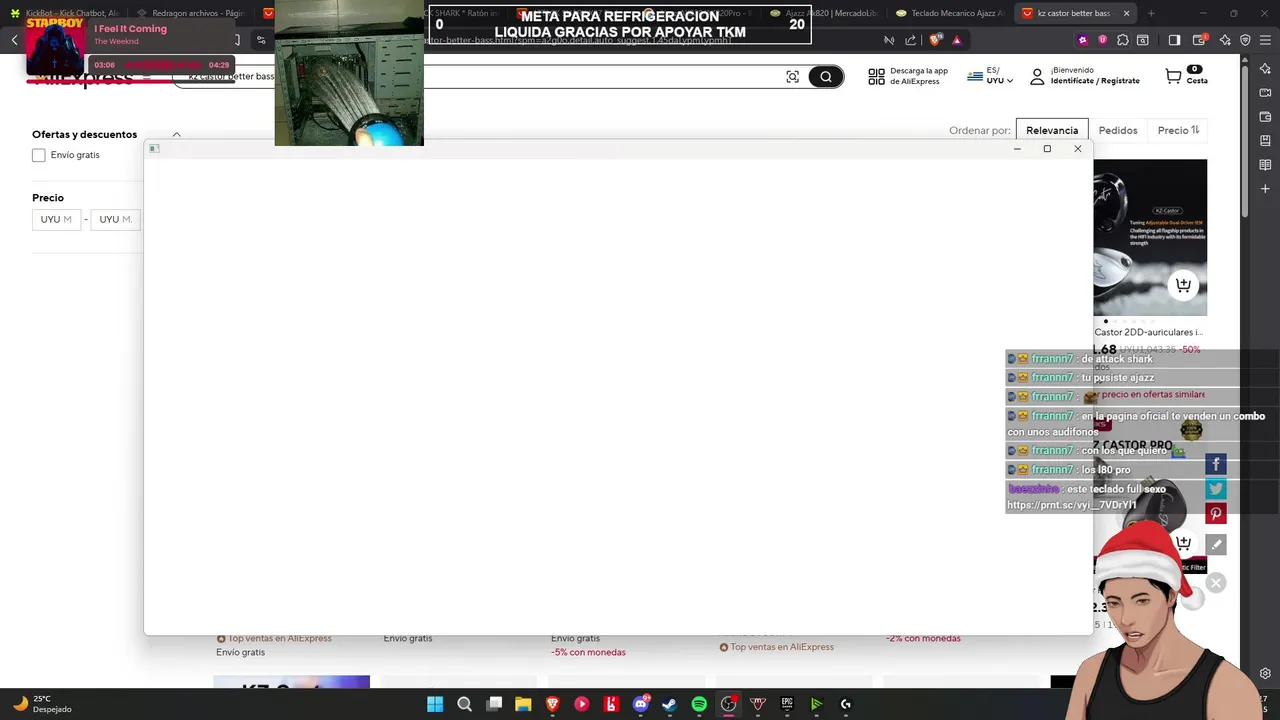Image resolution: width=1280 pixels, height=720 pixels.
Task: Open taskbar Search magnifier
Action: tap(464, 704)
